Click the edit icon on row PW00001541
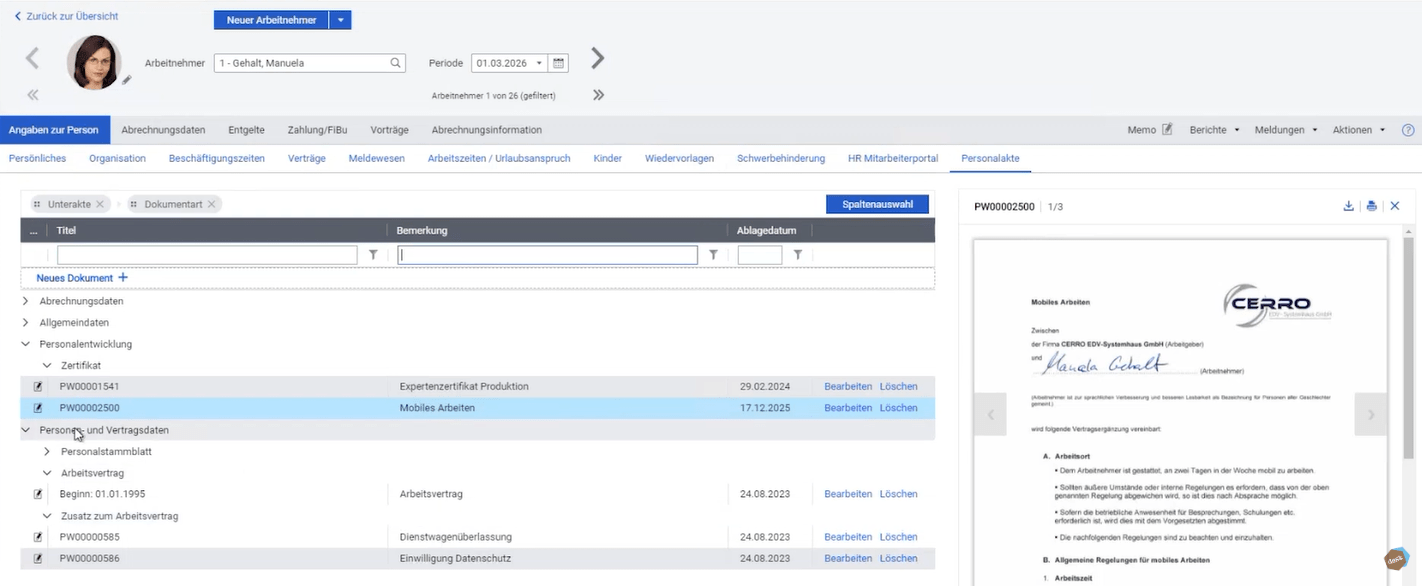 (x=36, y=386)
